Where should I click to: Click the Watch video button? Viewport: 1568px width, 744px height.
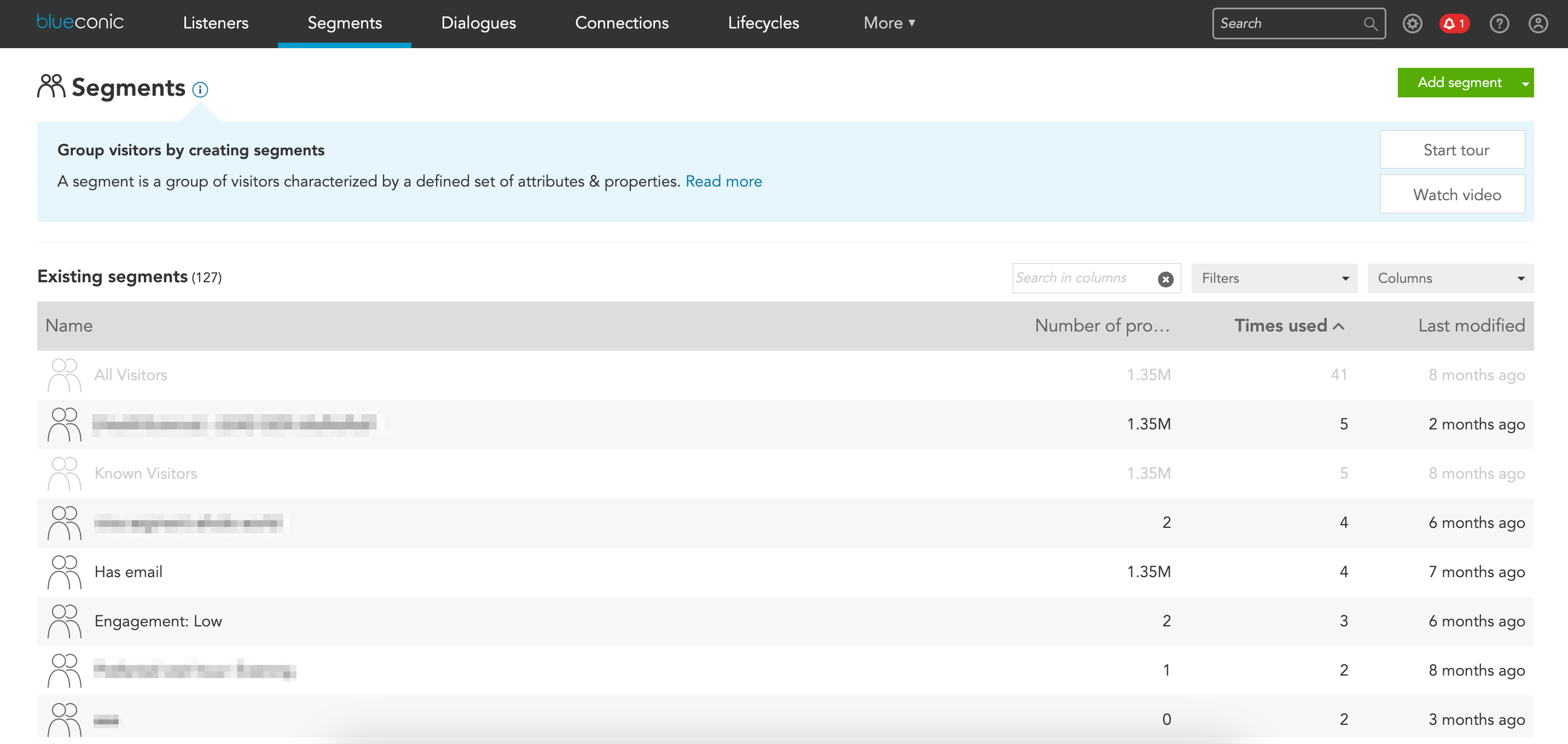click(x=1453, y=195)
